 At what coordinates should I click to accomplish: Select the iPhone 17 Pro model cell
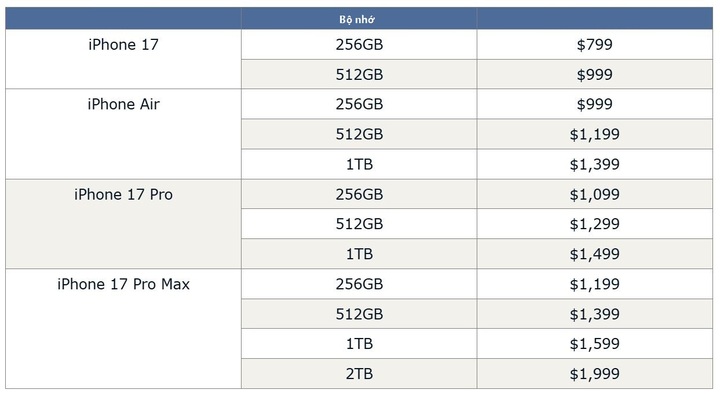coord(123,224)
